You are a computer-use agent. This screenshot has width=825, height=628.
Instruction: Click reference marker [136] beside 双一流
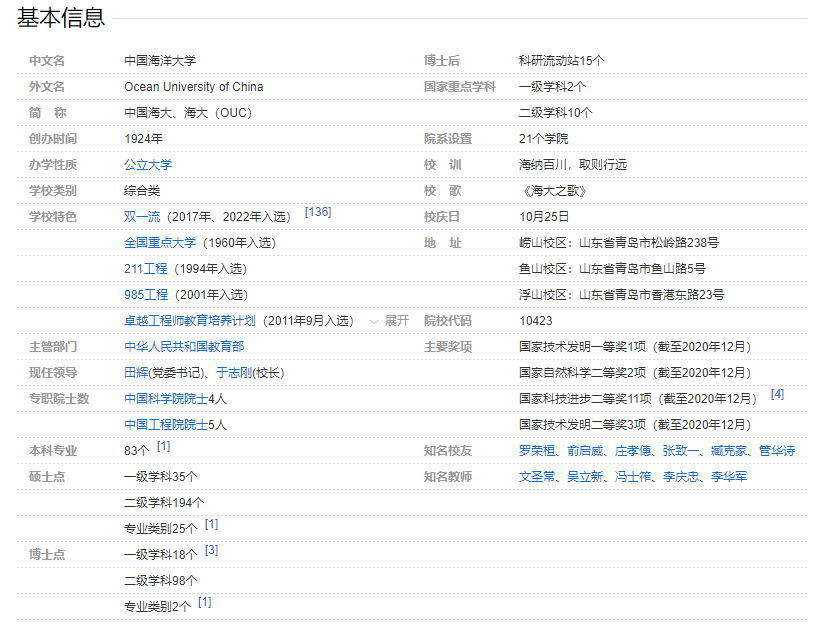[x=318, y=212]
